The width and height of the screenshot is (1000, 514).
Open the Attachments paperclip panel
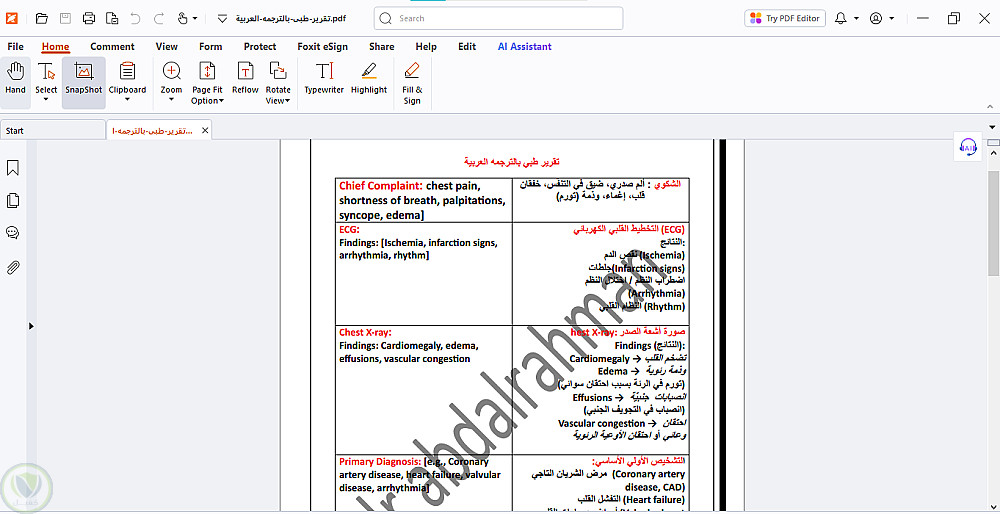point(13,267)
